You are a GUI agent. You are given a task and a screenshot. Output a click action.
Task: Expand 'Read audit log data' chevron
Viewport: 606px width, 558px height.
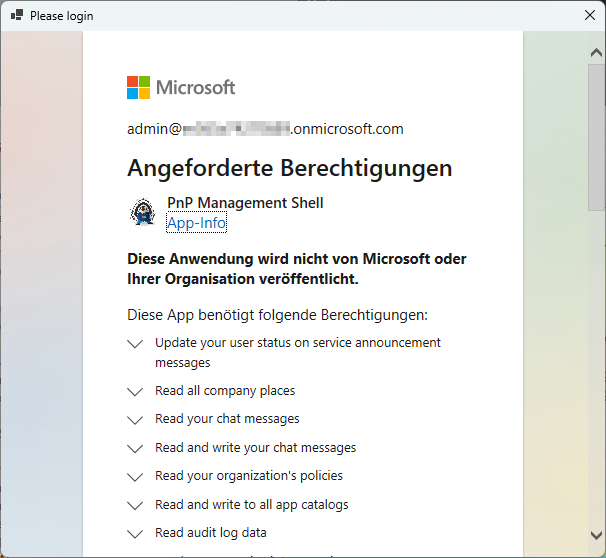[136, 533]
